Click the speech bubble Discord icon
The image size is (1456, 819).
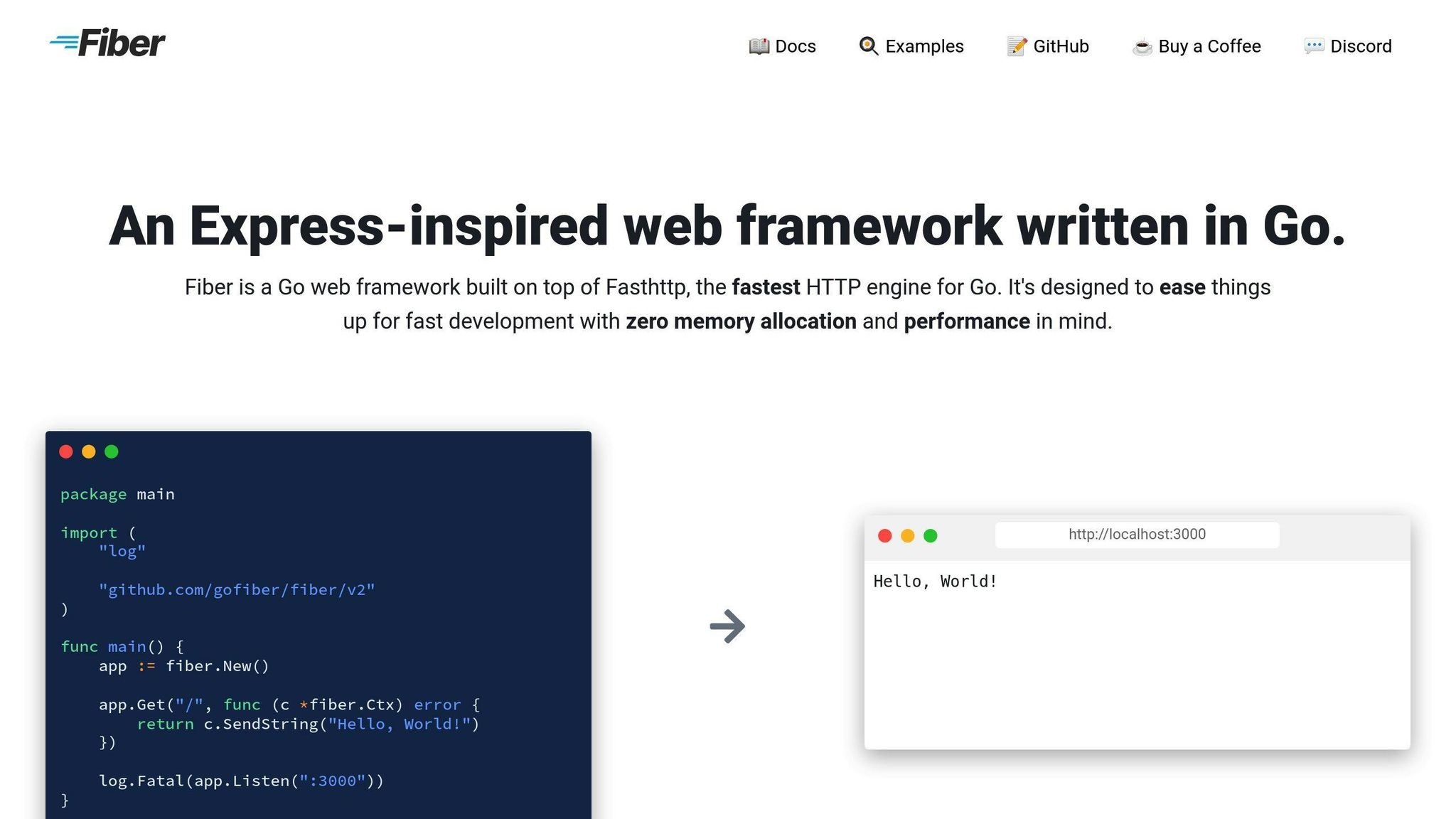coord(1313,46)
